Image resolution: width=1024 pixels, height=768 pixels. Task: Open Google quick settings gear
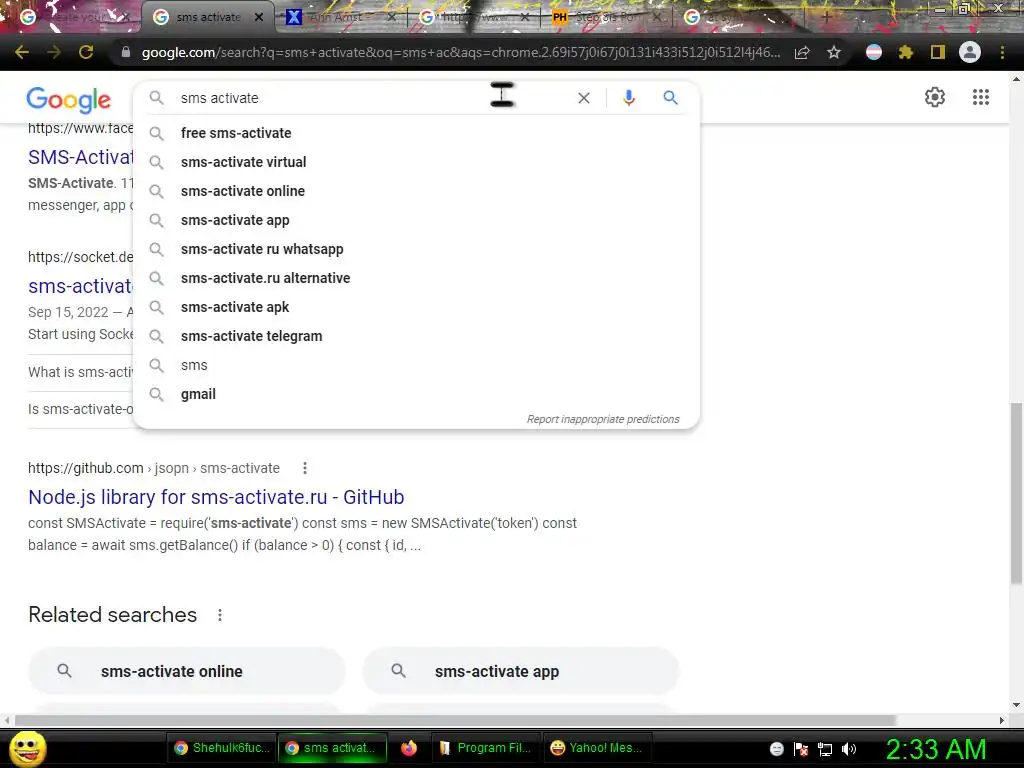coord(935,97)
